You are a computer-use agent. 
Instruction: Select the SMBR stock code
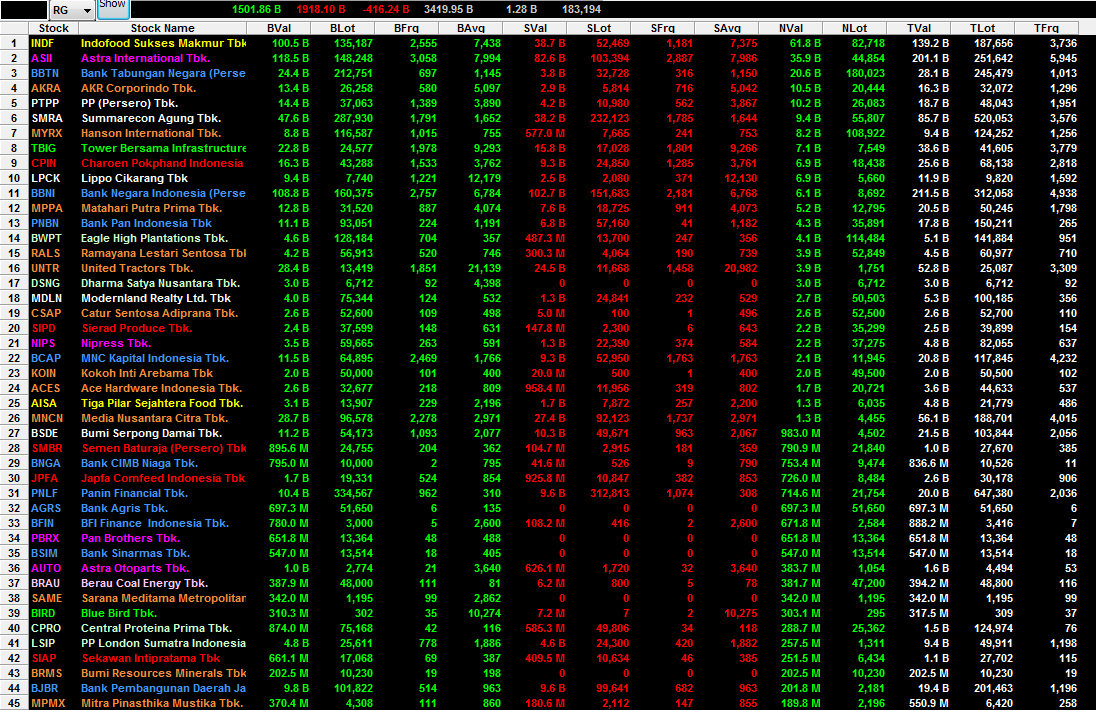(x=47, y=449)
